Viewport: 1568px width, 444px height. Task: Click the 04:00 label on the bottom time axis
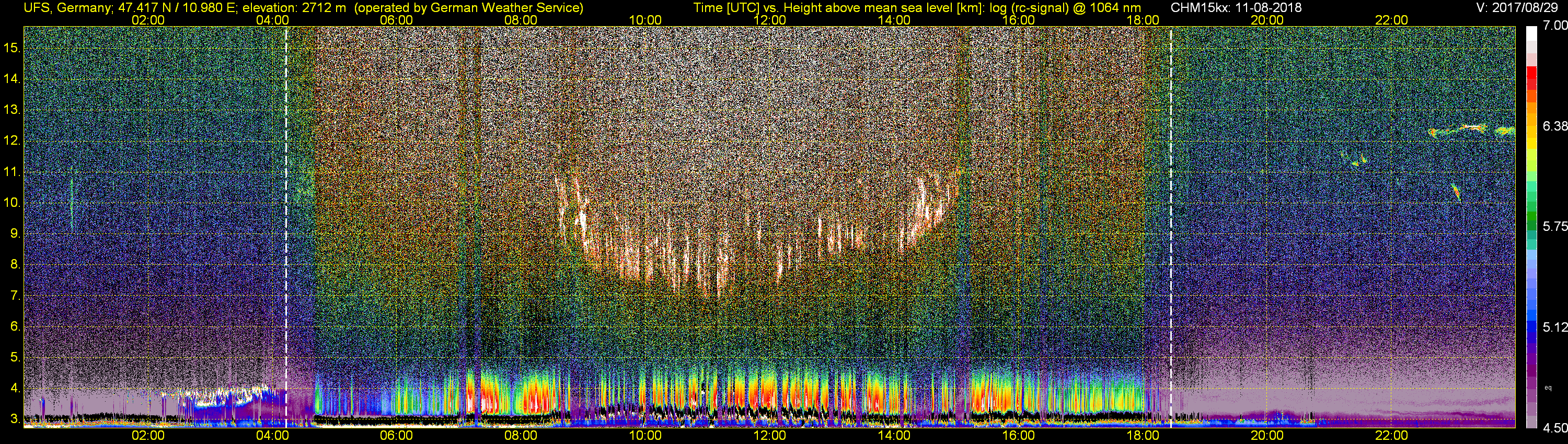272,436
